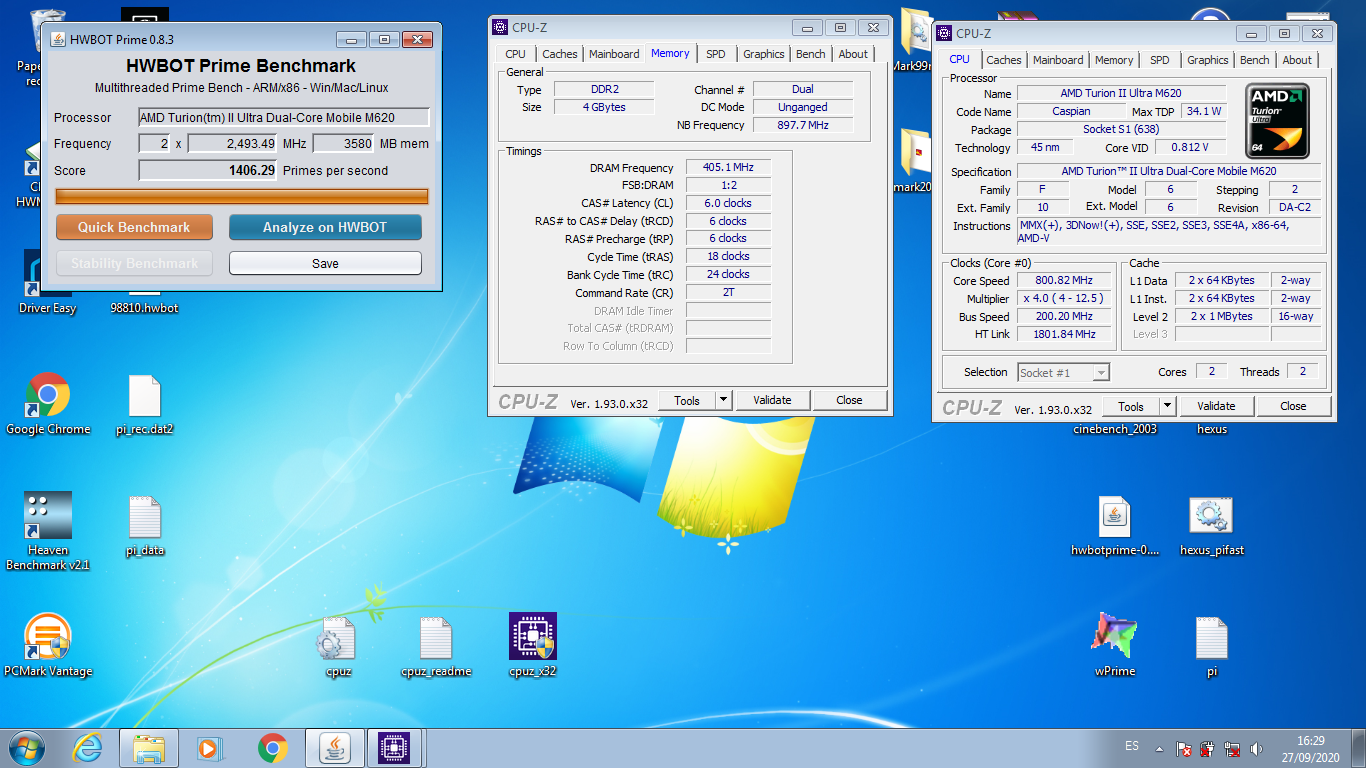The height and width of the screenshot is (768, 1366).
Task: Launch Heaven Benchmark v2.1 shortcut
Action: [48, 531]
